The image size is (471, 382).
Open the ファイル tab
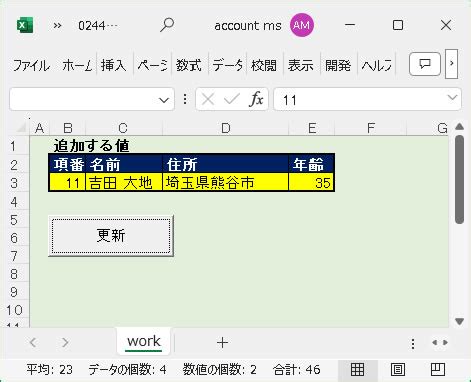click(x=31, y=65)
